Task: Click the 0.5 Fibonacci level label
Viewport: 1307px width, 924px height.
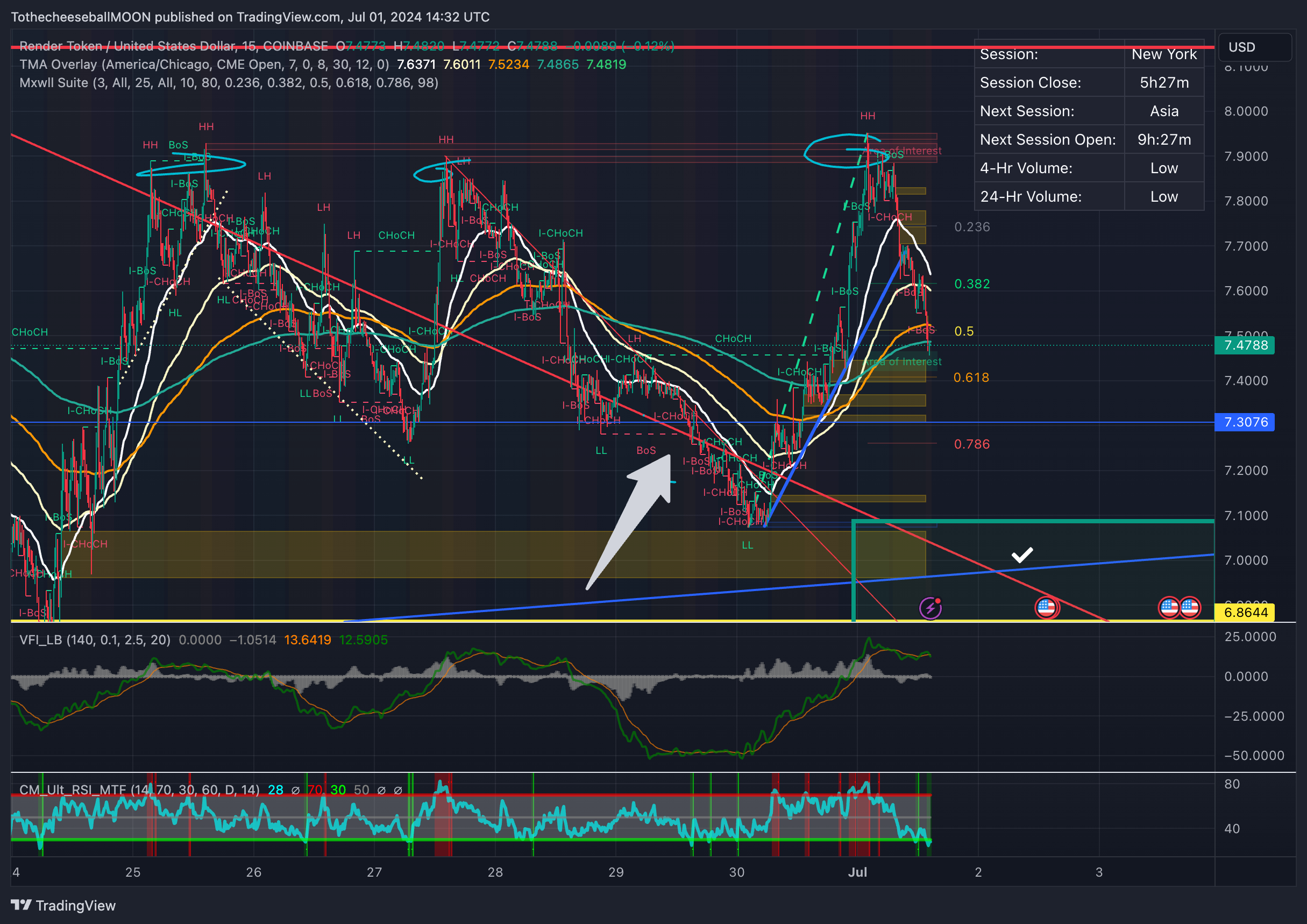Action: [x=964, y=331]
